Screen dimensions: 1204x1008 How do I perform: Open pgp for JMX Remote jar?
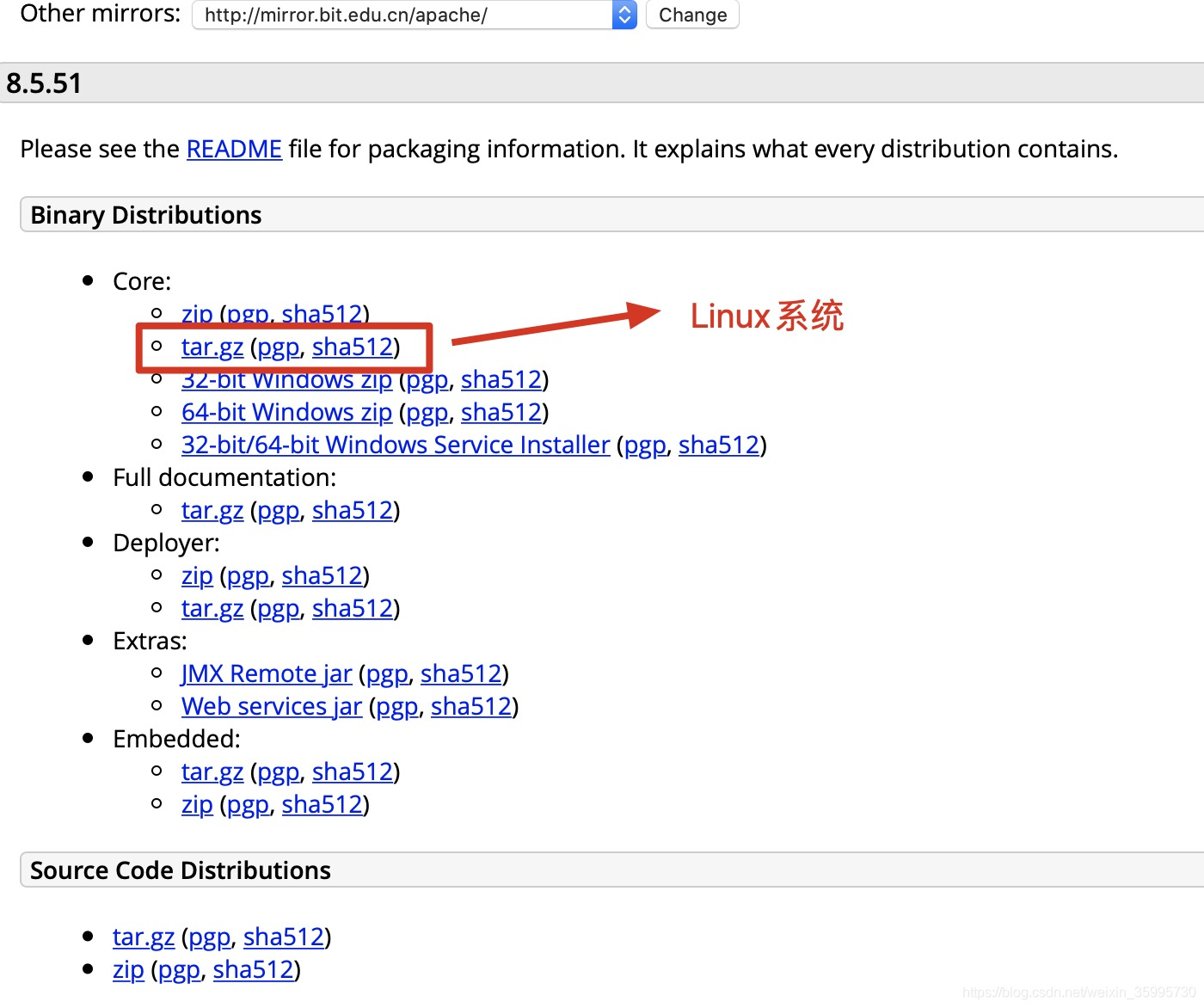(387, 674)
